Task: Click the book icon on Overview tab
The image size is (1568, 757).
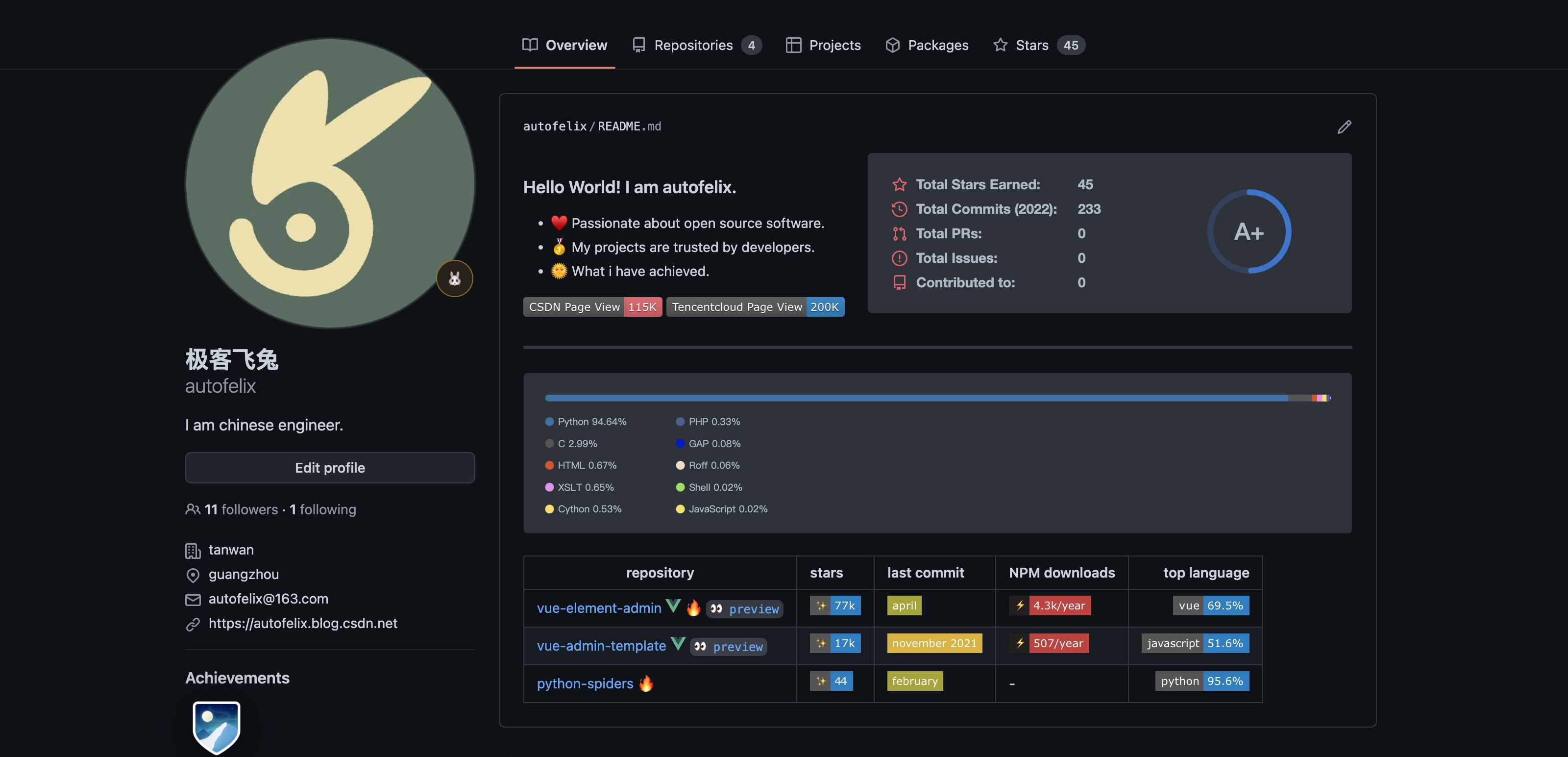Action: point(530,45)
